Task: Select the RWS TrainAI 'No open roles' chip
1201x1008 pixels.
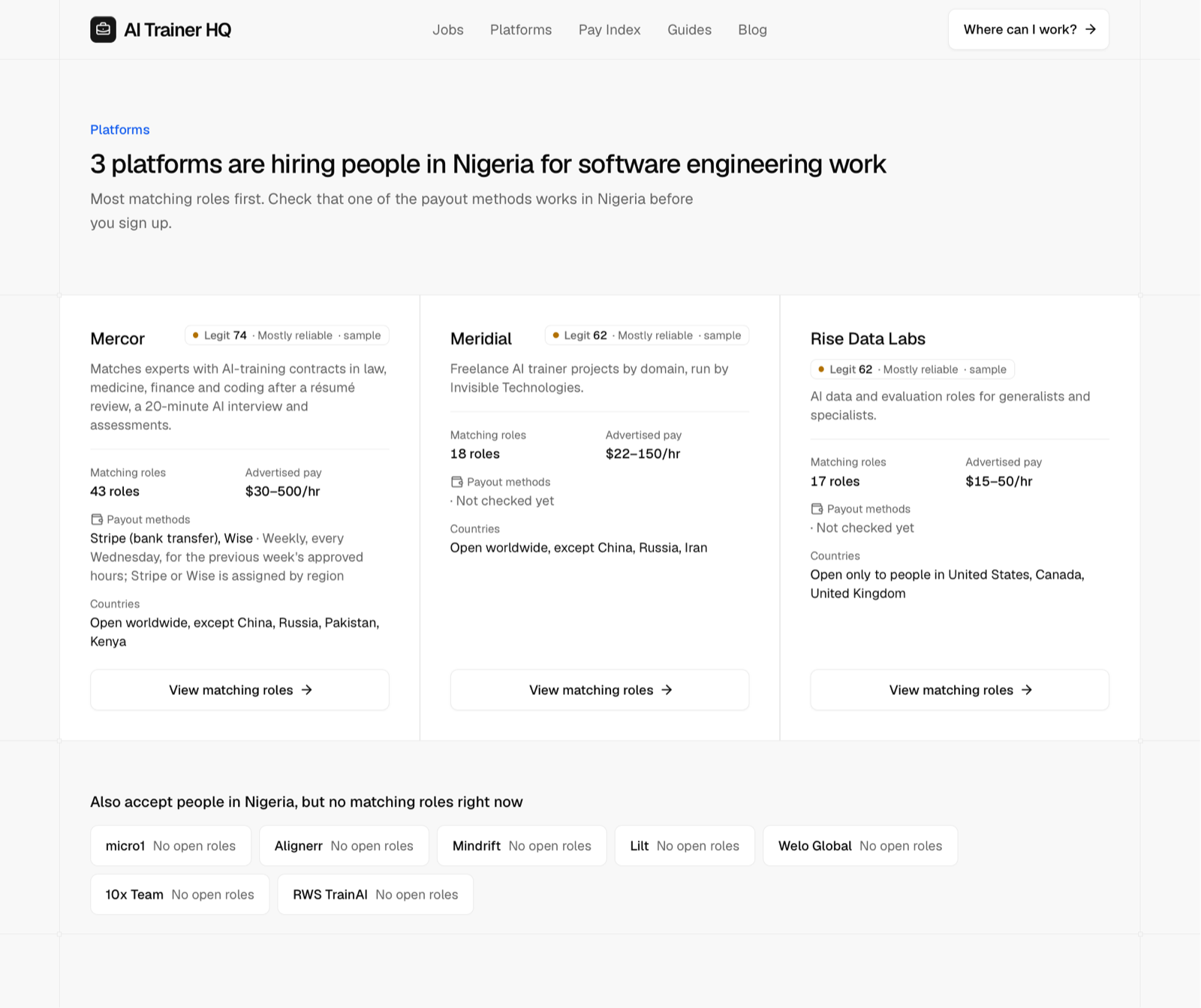Action: (375, 895)
